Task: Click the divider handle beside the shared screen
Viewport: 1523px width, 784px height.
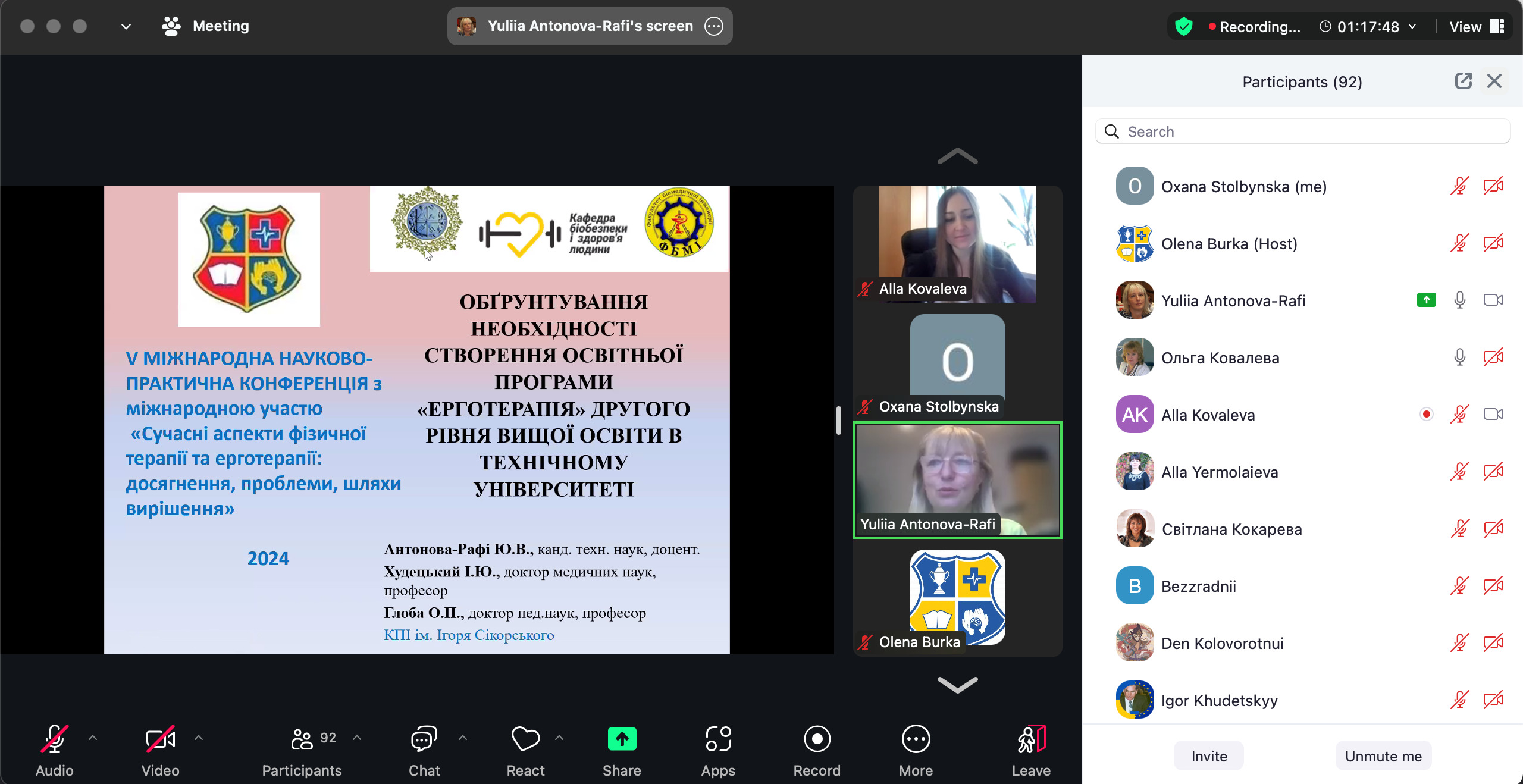Action: tap(838, 420)
